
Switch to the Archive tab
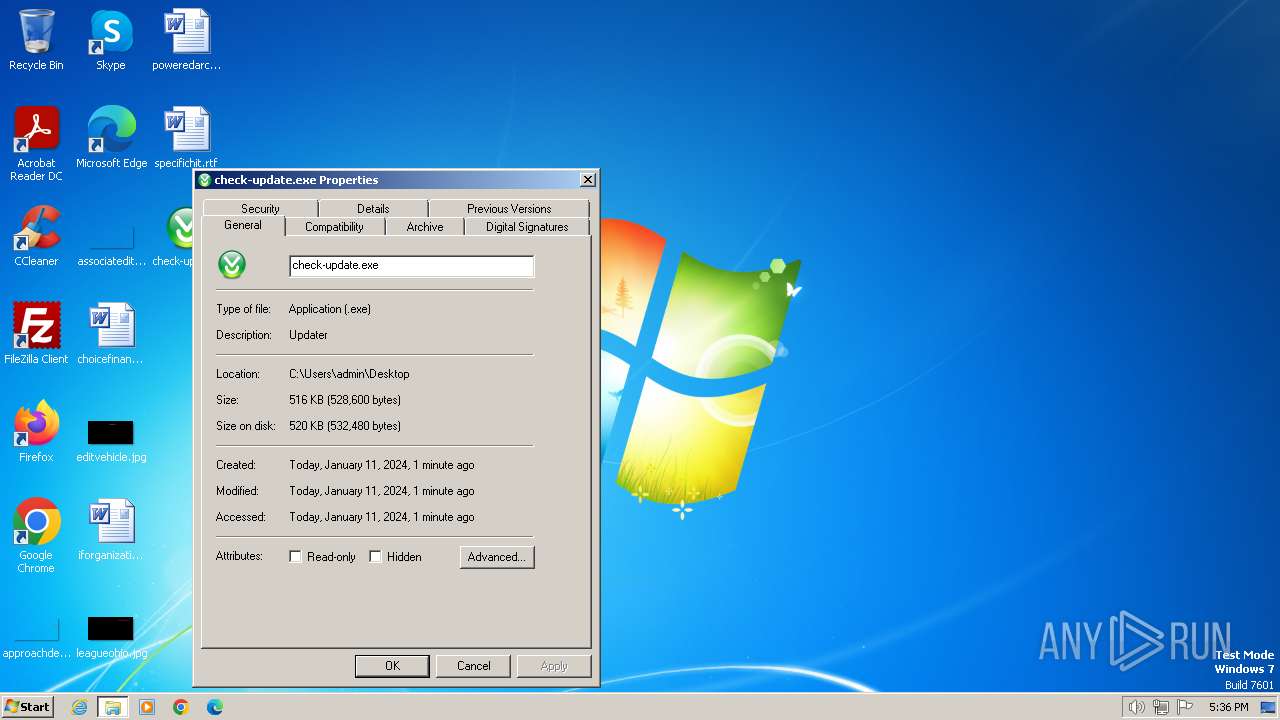(425, 227)
